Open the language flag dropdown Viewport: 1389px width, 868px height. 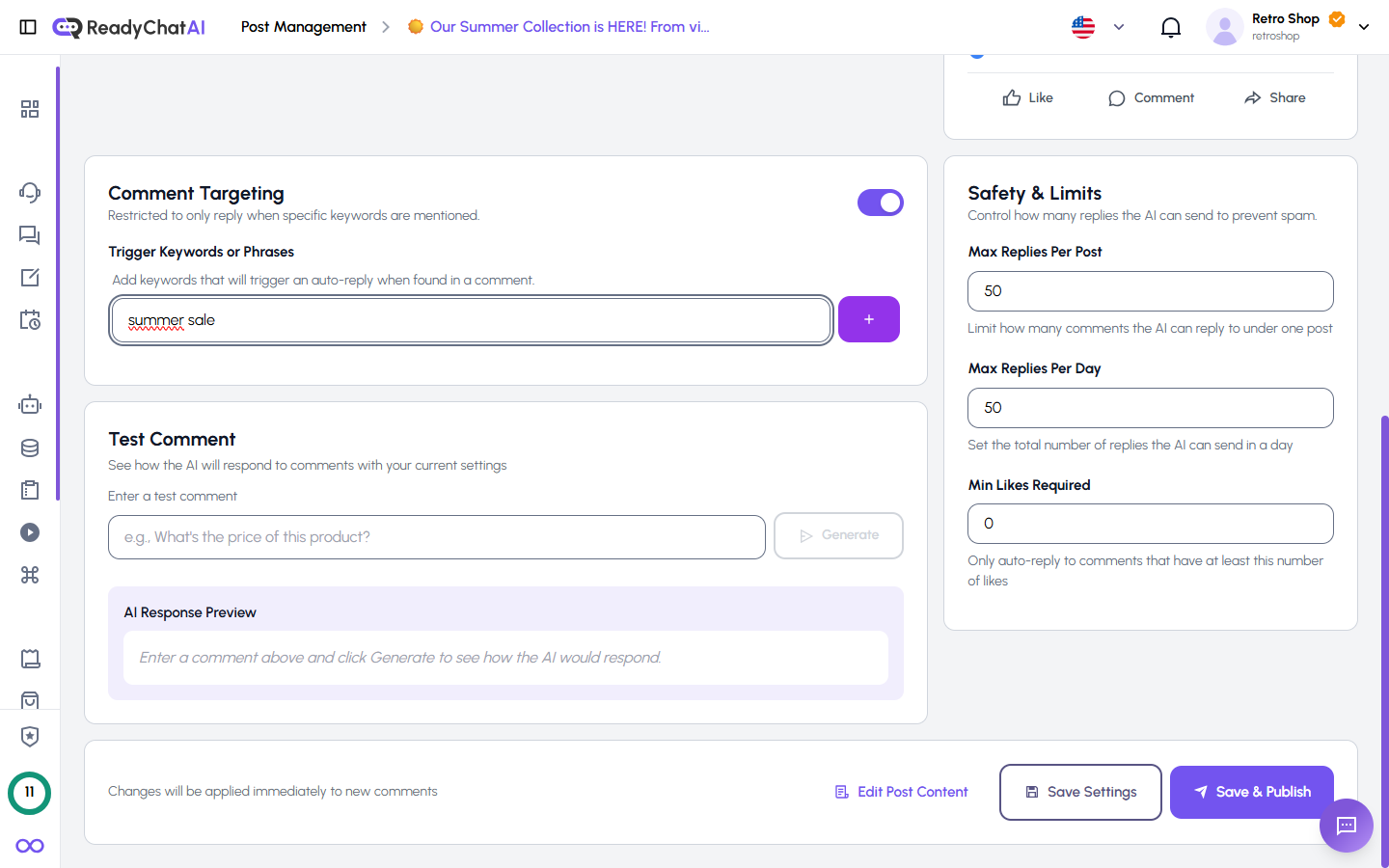point(1098,27)
